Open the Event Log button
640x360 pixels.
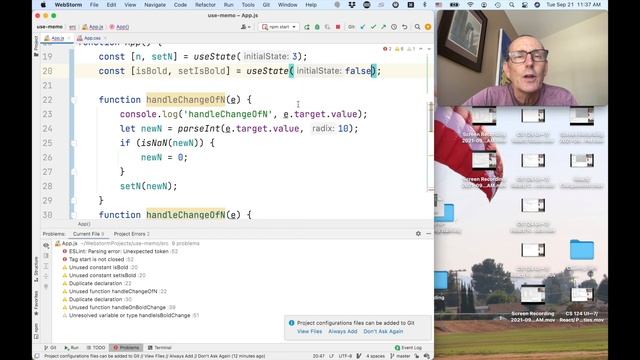(x=408, y=348)
